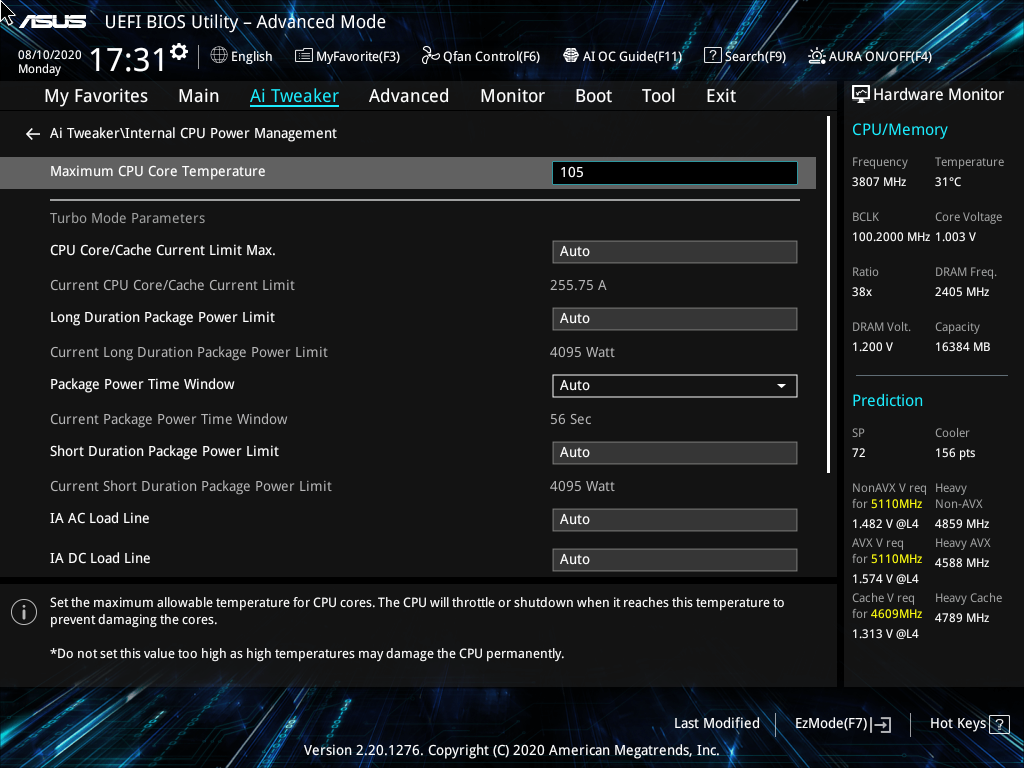
Task: Toggle AURA ON/OFF(F4) light icon
Action: pos(816,56)
